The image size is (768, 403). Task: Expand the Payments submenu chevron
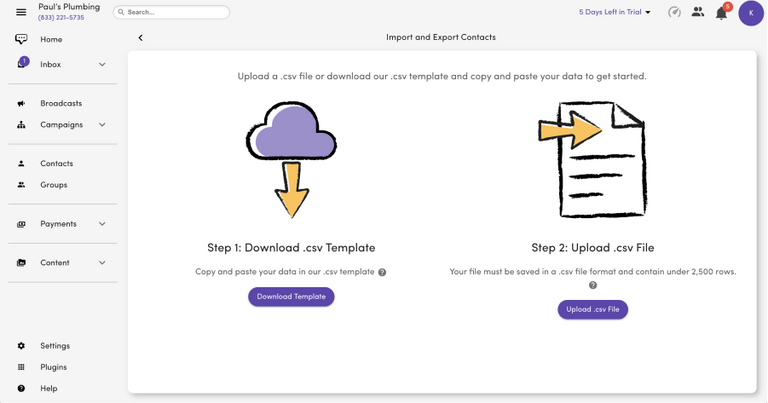click(102, 224)
